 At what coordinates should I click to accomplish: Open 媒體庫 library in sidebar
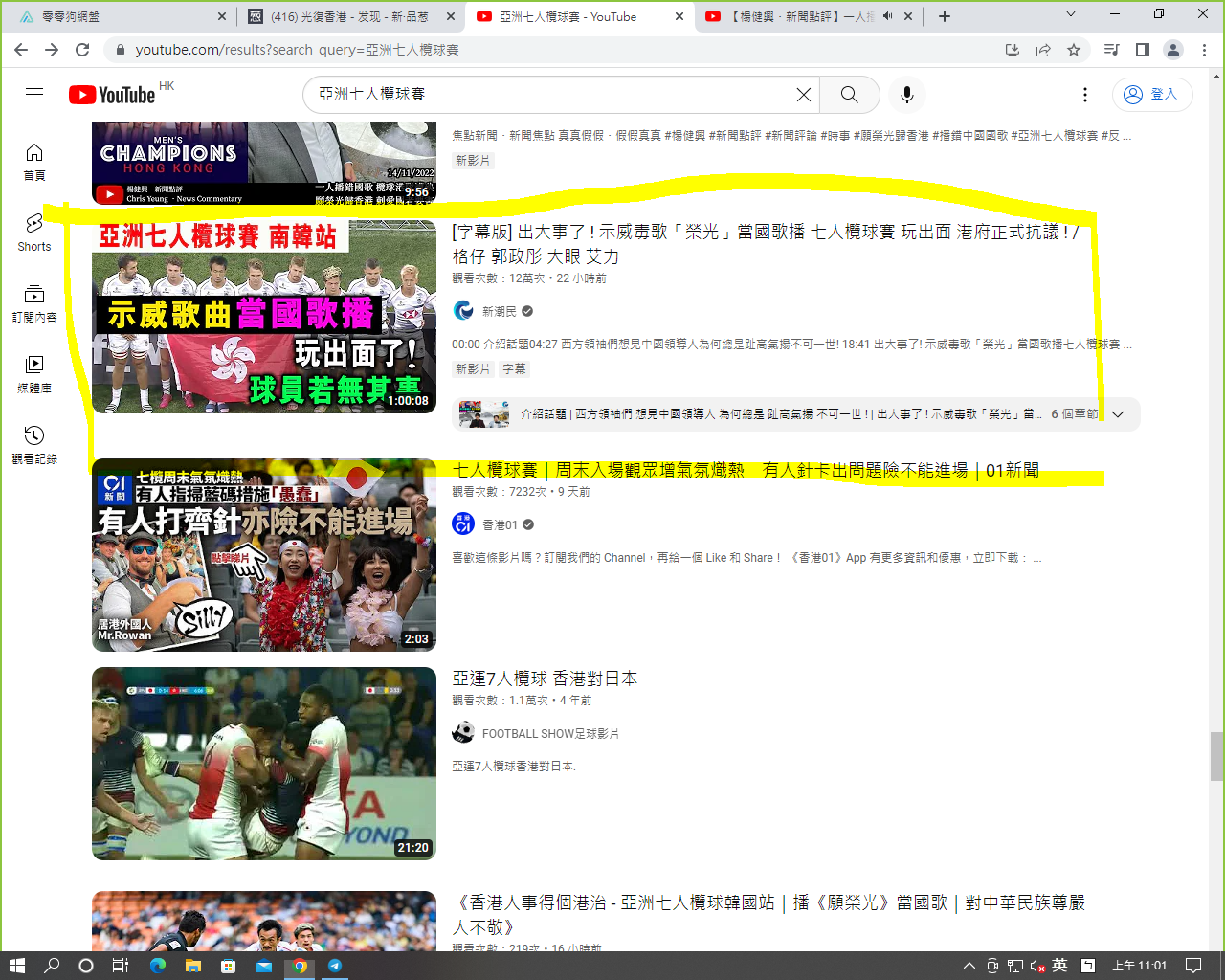coord(34,374)
